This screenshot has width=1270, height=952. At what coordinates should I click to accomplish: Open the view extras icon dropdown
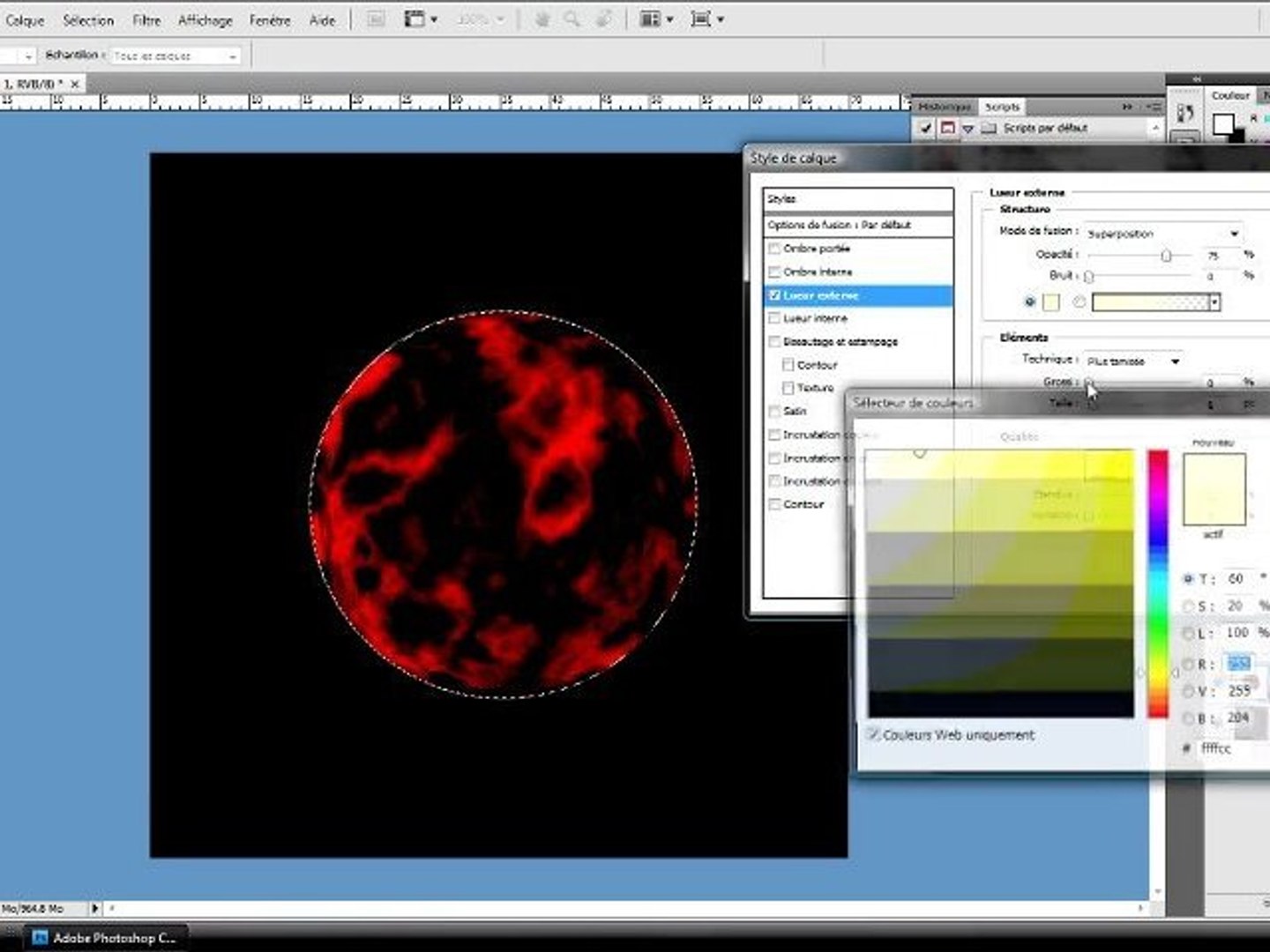pos(421,19)
